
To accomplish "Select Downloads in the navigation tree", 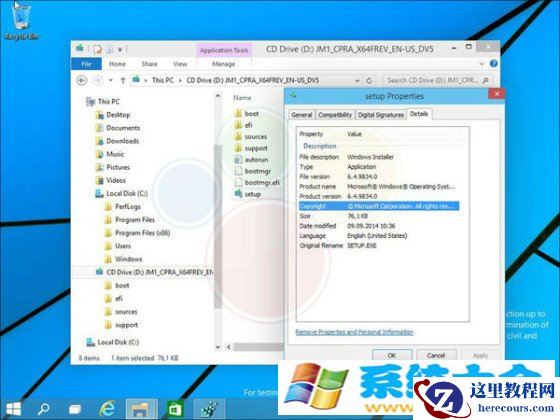I will click(122, 141).
